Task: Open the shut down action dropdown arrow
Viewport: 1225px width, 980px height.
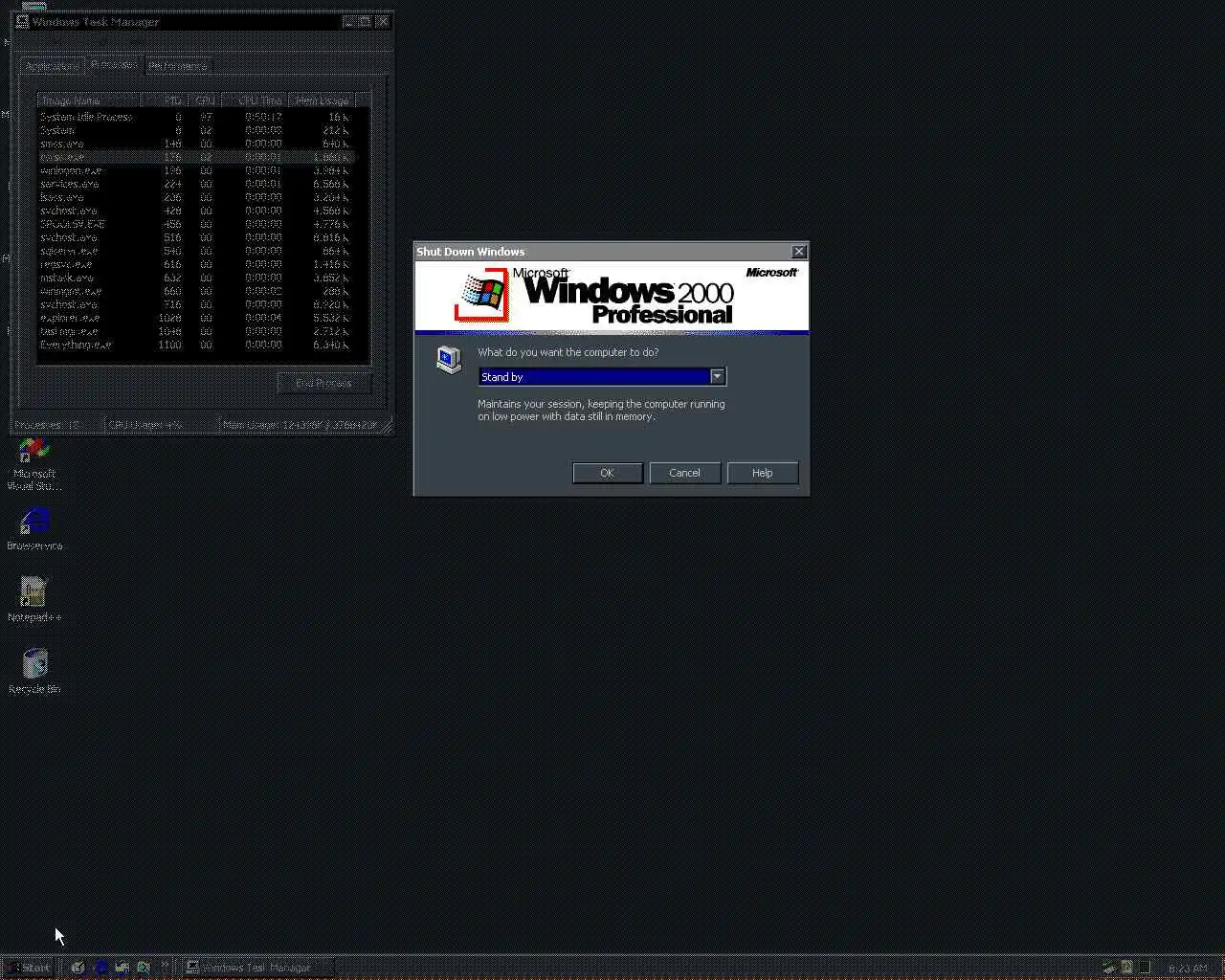Action: pyautogui.click(x=717, y=377)
